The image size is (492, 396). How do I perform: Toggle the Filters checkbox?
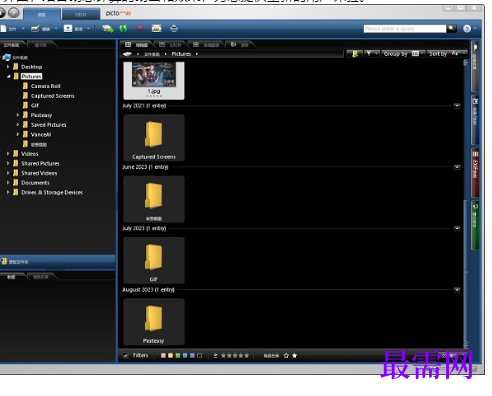click(x=125, y=356)
